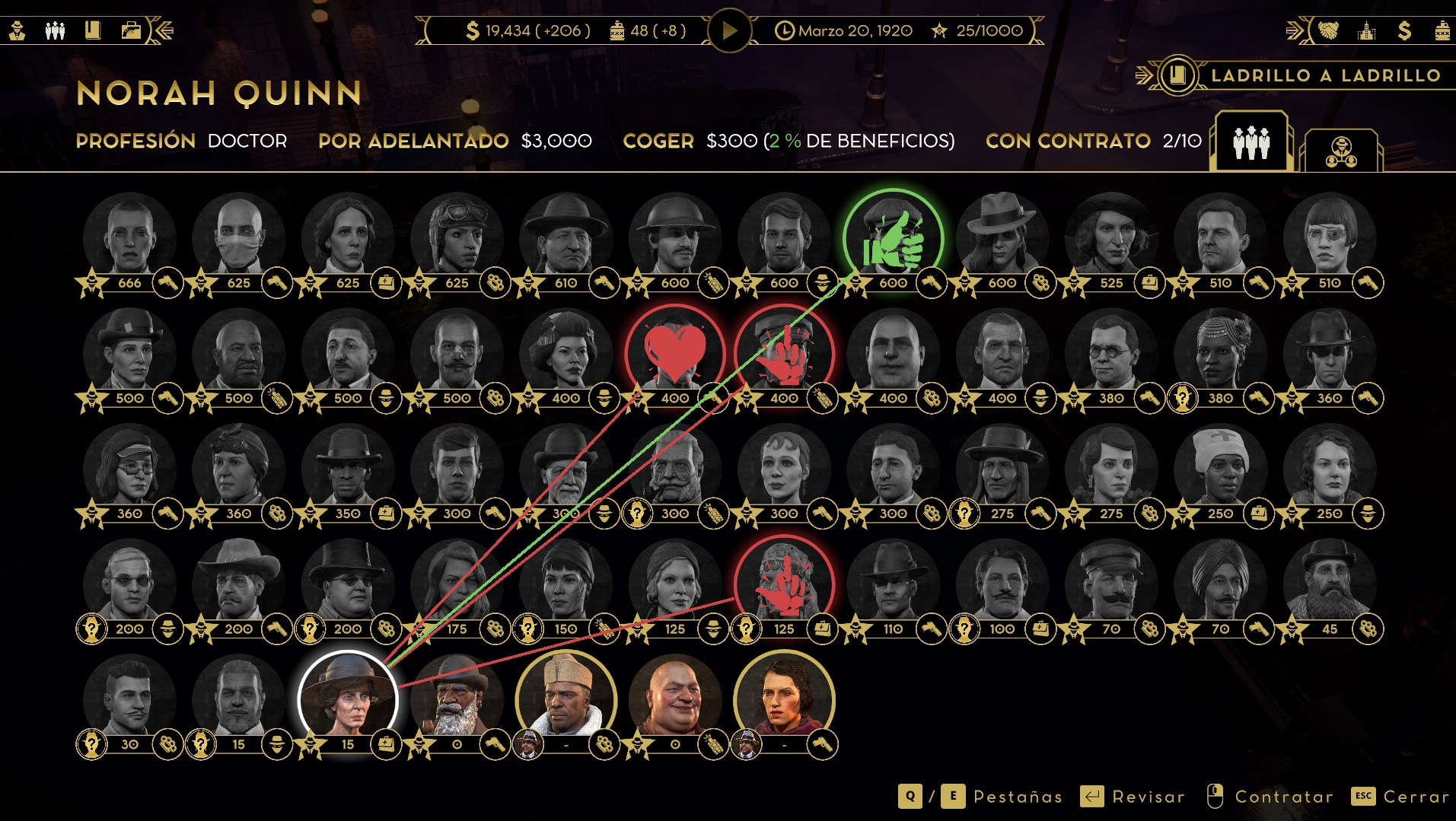Open the diplomacy handshake icon
Image resolution: width=1456 pixels, height=821 pixels.
1329,30
